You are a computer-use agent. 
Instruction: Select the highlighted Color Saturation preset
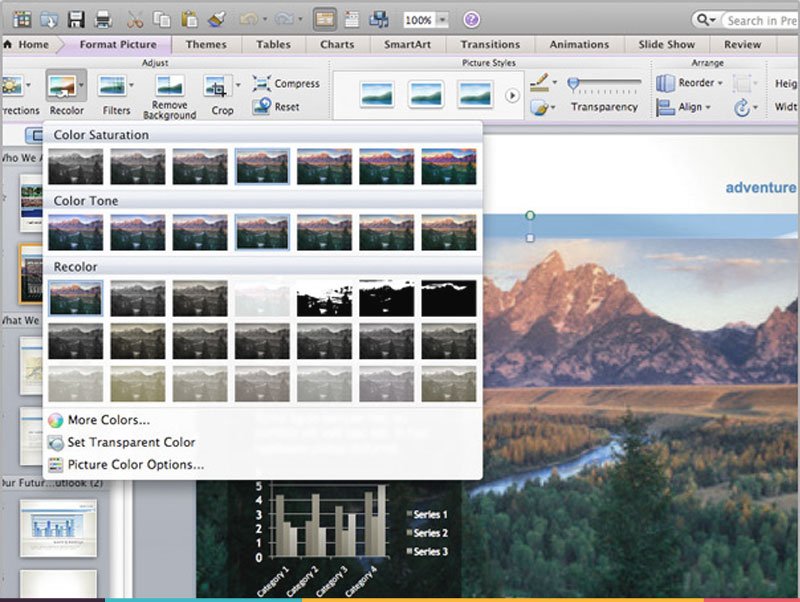pos(260,165)
